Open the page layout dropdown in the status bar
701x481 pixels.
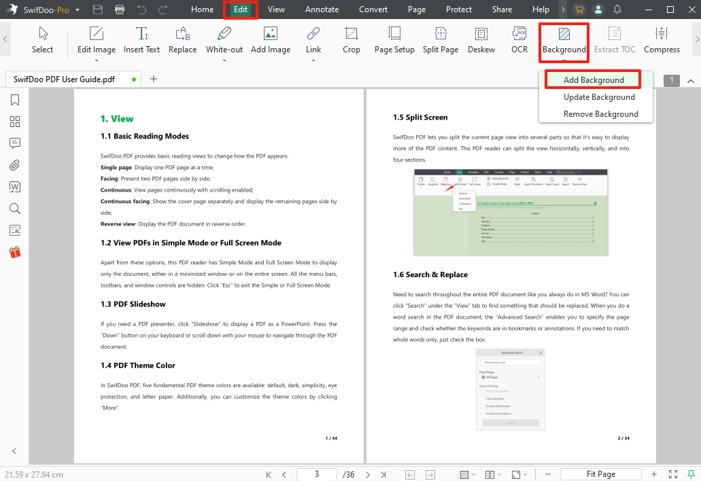click(x=493, y=475)
